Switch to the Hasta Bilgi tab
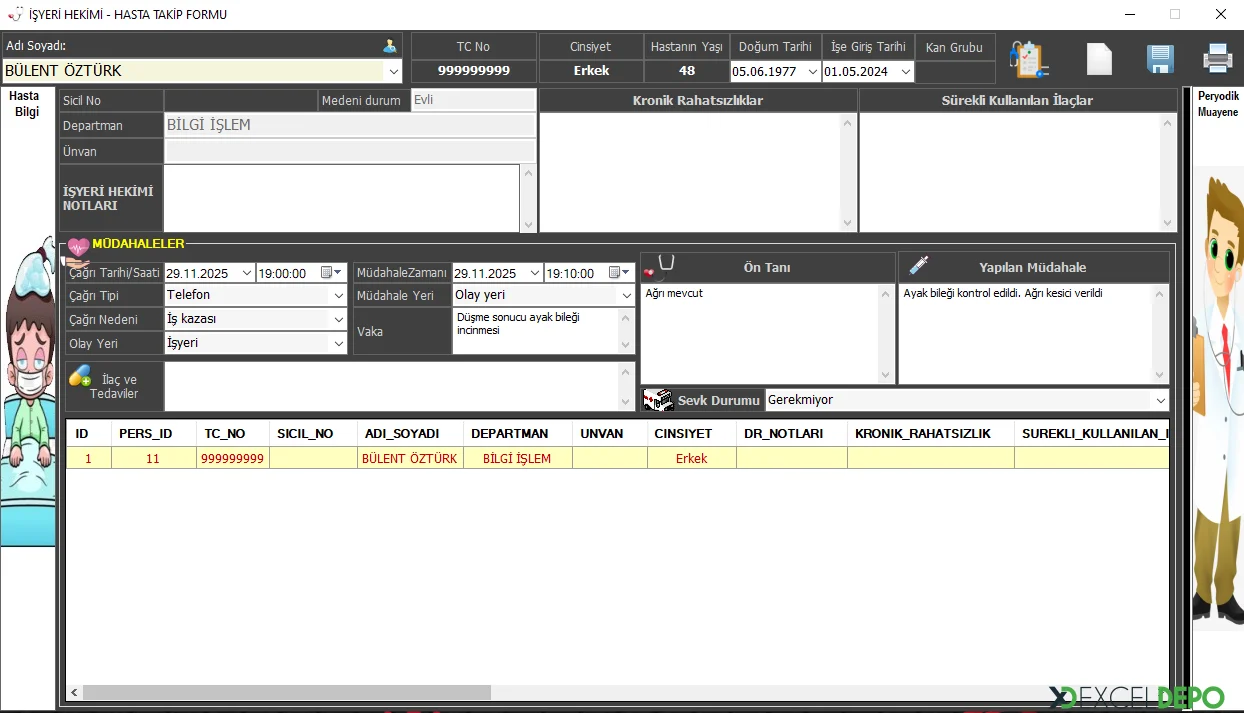The height and width of the screenshot is (713, 1244). [x=25, y=104]
